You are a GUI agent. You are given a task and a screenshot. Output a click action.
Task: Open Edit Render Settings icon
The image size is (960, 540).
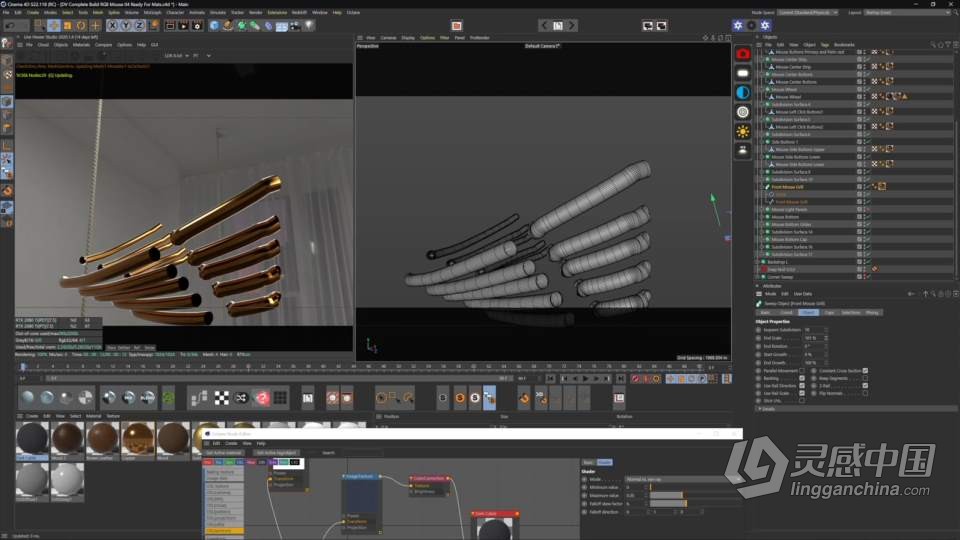point(197,26)
